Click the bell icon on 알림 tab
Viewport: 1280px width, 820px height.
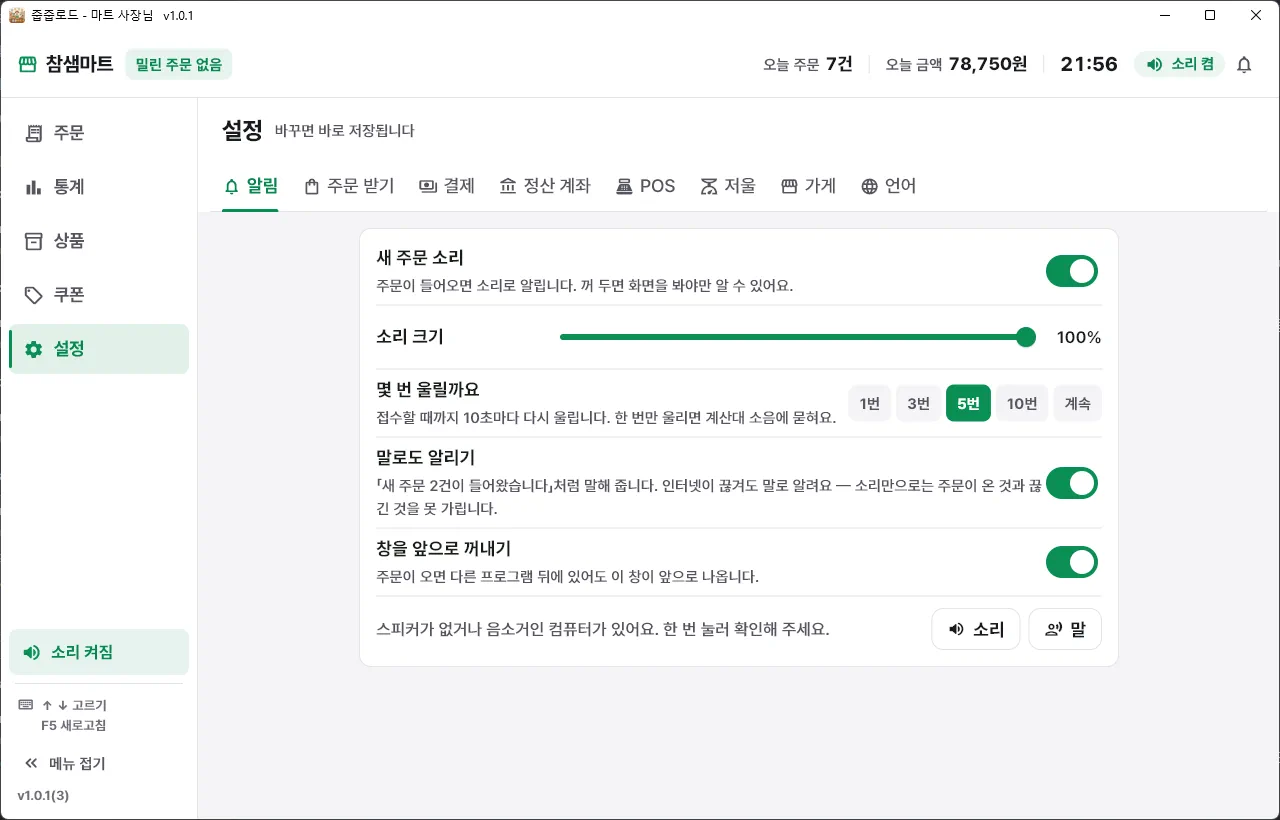(x=232, y=186)
